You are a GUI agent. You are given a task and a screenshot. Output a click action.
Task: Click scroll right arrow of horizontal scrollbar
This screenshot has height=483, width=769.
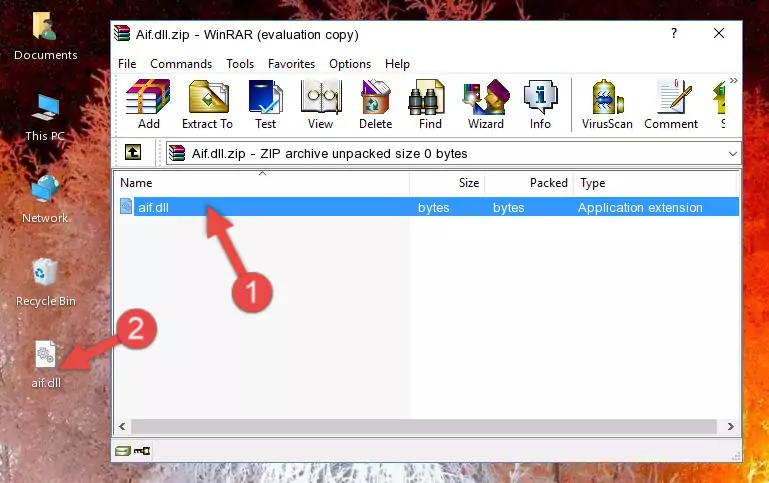pos(730,426)
